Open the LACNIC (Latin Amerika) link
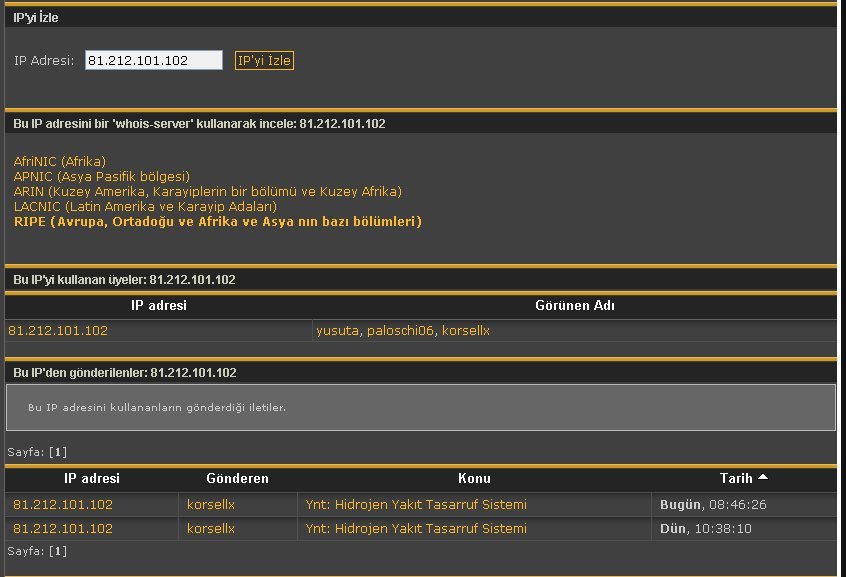The height and width of the screenshot is (577, 846). pos(145,206)
